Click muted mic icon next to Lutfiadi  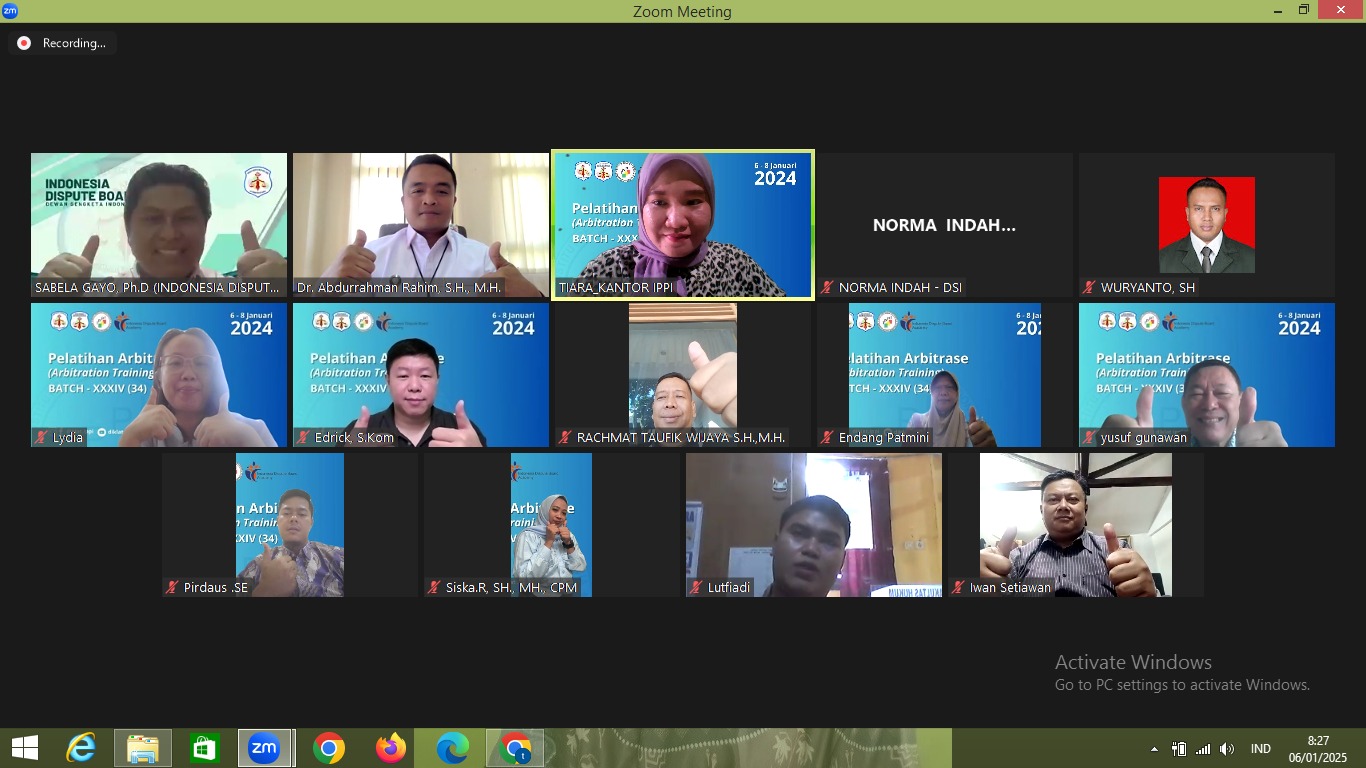tap(697, 587)
